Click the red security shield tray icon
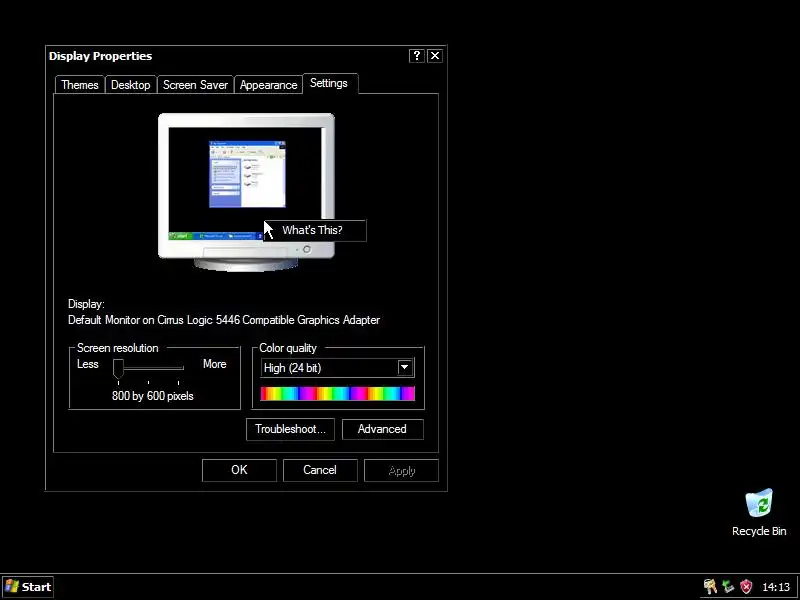This screenshot has height=600, width=800. [x=746, y=587]
